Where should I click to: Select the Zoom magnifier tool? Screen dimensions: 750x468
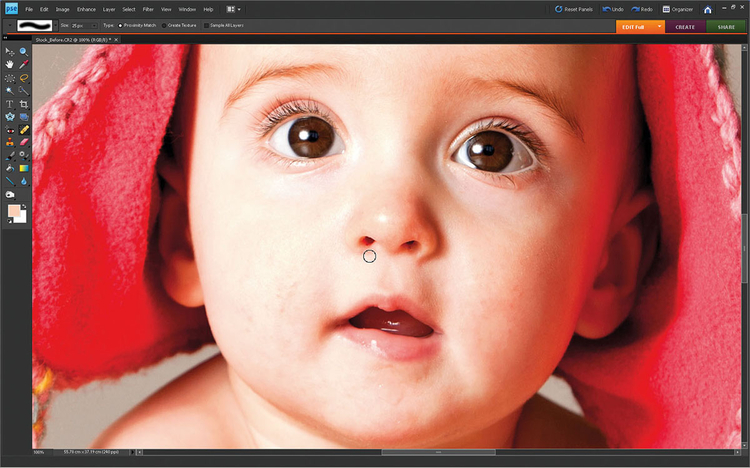pos(23,52)
